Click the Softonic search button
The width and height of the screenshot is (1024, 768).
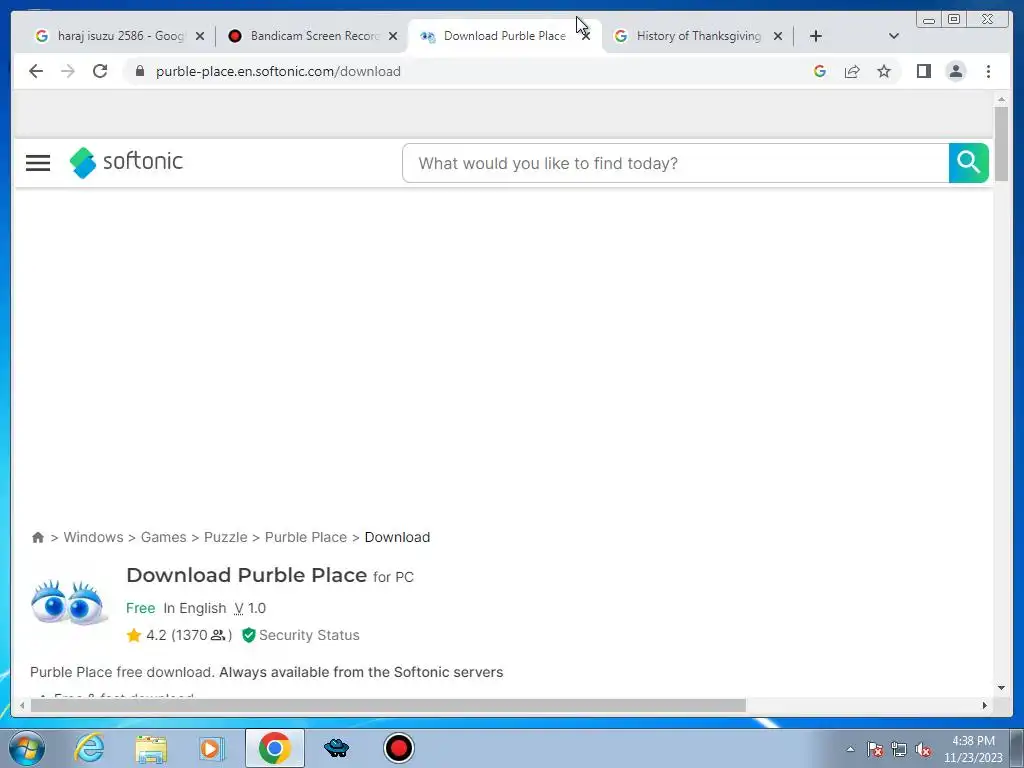(x=968, y=163)
